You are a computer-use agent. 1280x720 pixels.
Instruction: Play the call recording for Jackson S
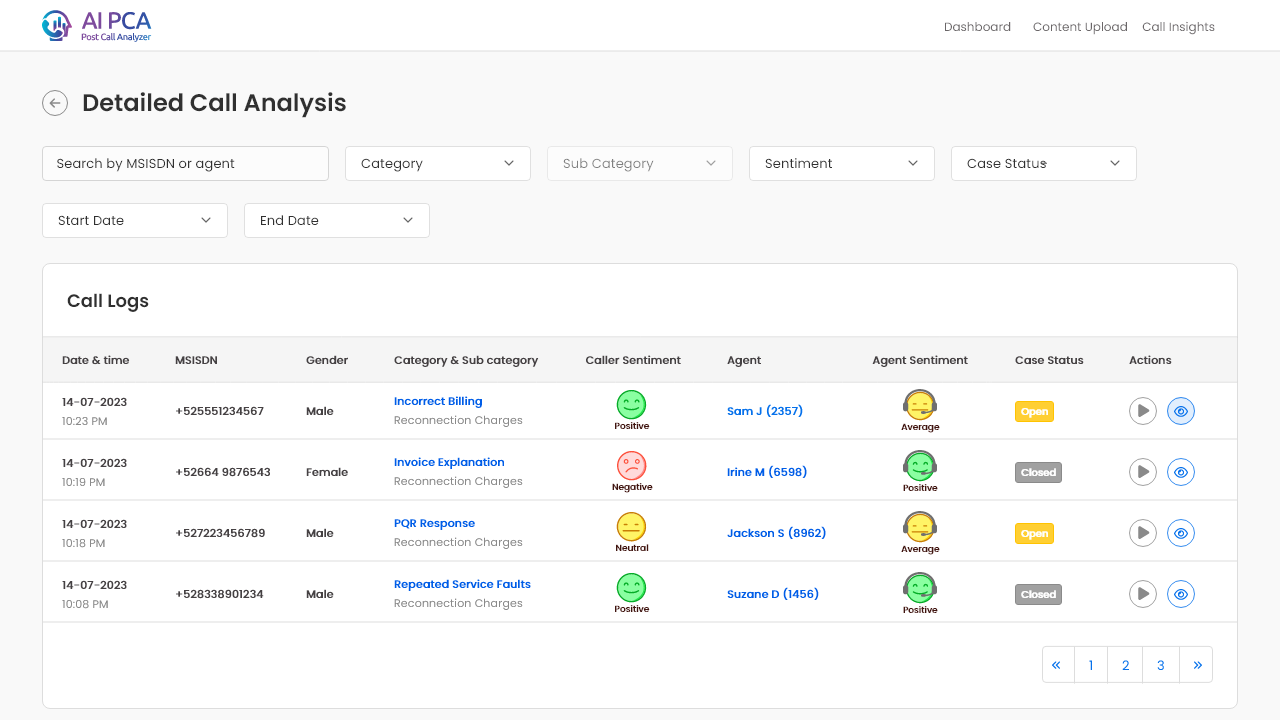[1143, 533]
